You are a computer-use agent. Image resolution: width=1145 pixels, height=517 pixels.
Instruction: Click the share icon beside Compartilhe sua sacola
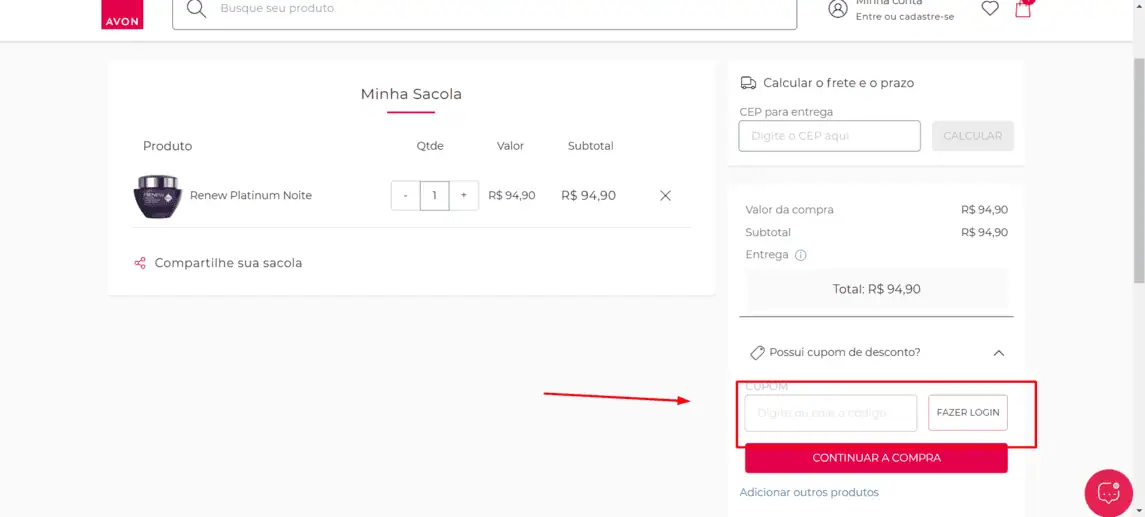pyautogui.click(x=139, y=263)
